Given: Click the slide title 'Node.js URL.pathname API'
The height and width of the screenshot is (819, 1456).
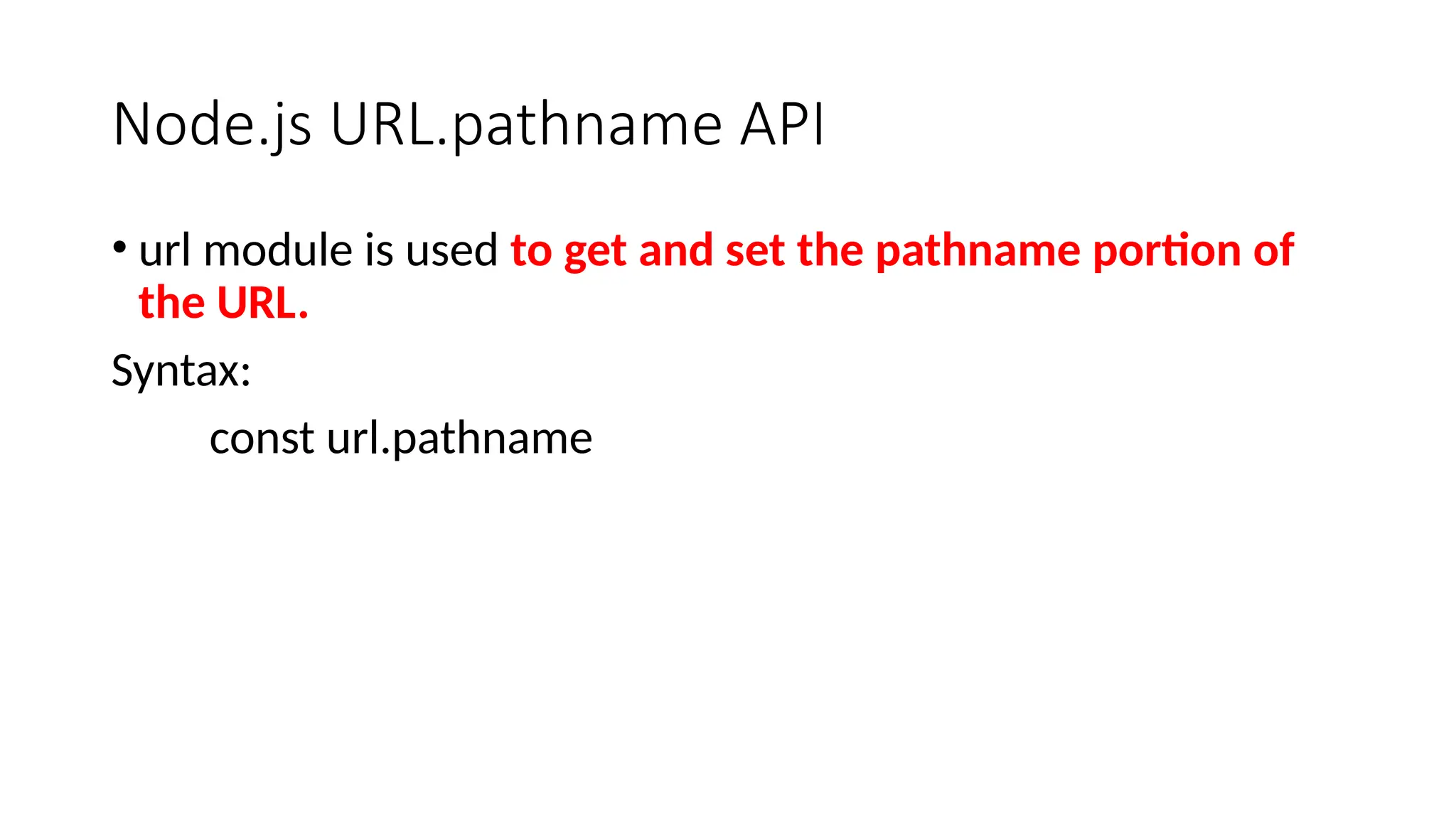Looking at the screenshot, I should click(469, 125).
